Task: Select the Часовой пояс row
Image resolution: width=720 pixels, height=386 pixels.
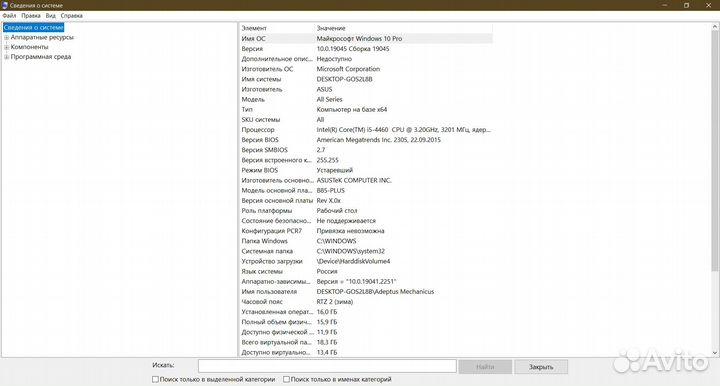Action: (x=366, y=302)
